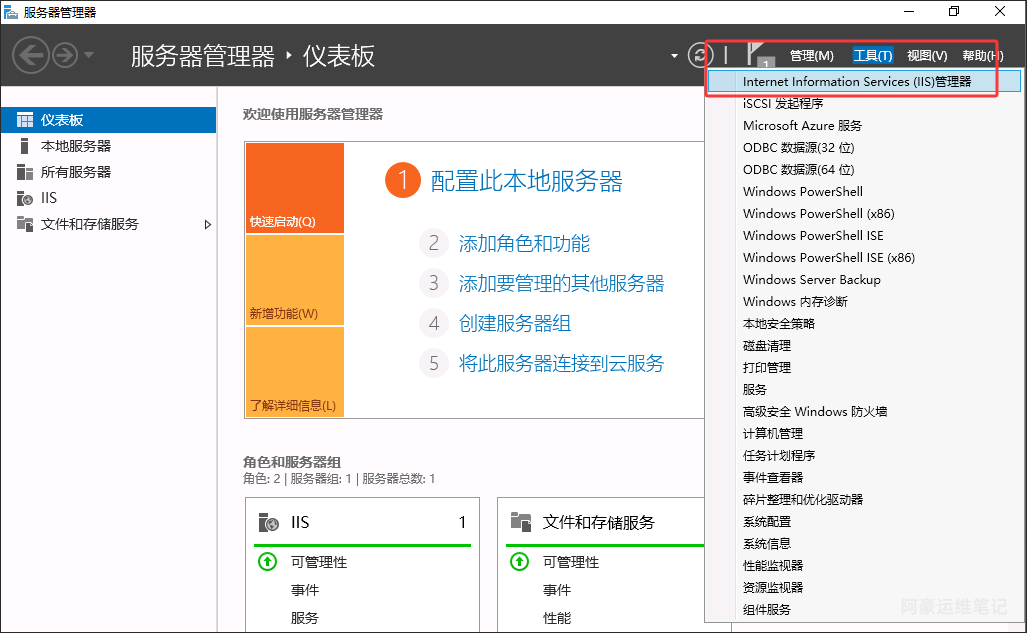
Task: Select 仪表板 in the sidebar
Action: coord(108,120)
